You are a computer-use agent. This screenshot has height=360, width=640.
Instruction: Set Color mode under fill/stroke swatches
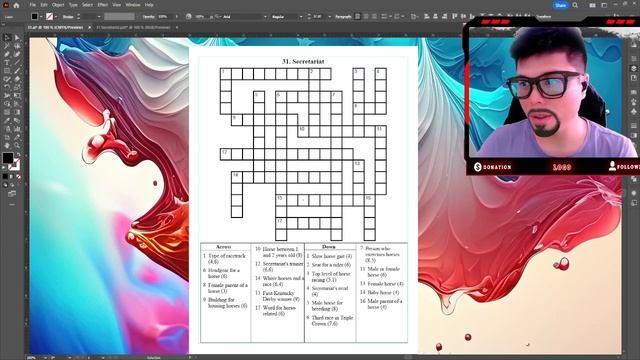click(x=5, y=176)
